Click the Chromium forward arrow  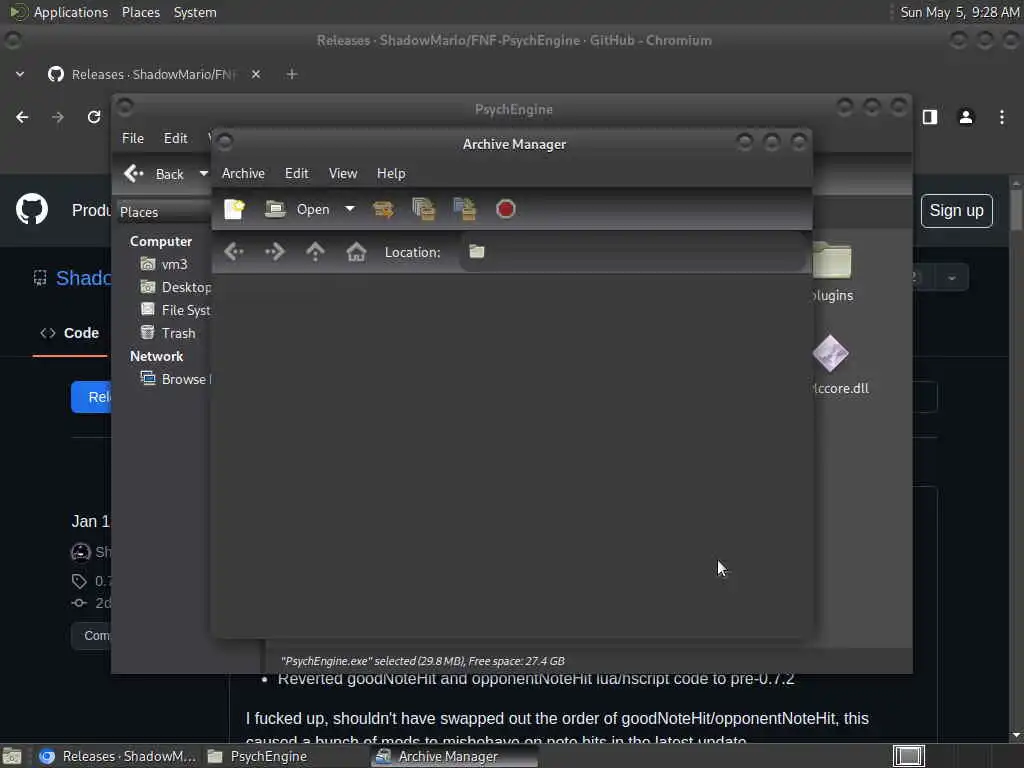click(x=58, y=117)
